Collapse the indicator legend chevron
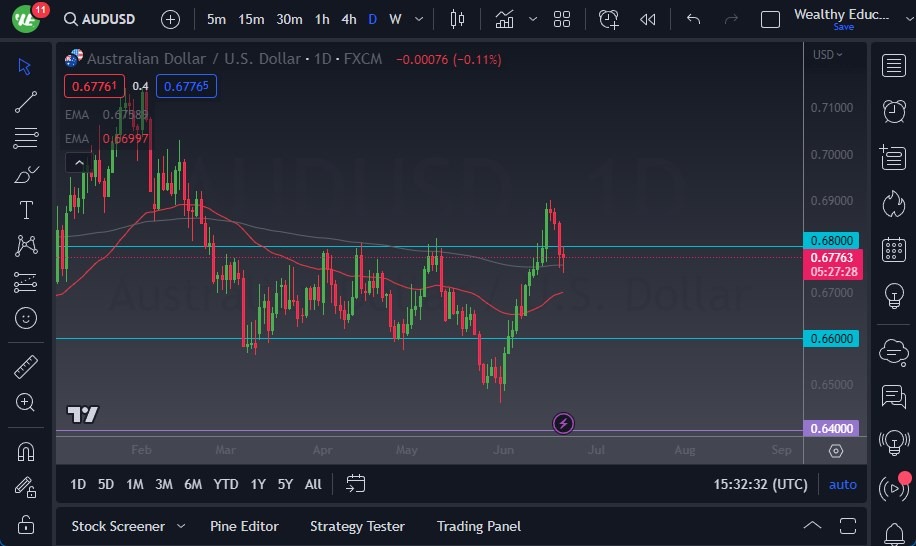Screen dimensions: 916x546 (x=76, y=163)
